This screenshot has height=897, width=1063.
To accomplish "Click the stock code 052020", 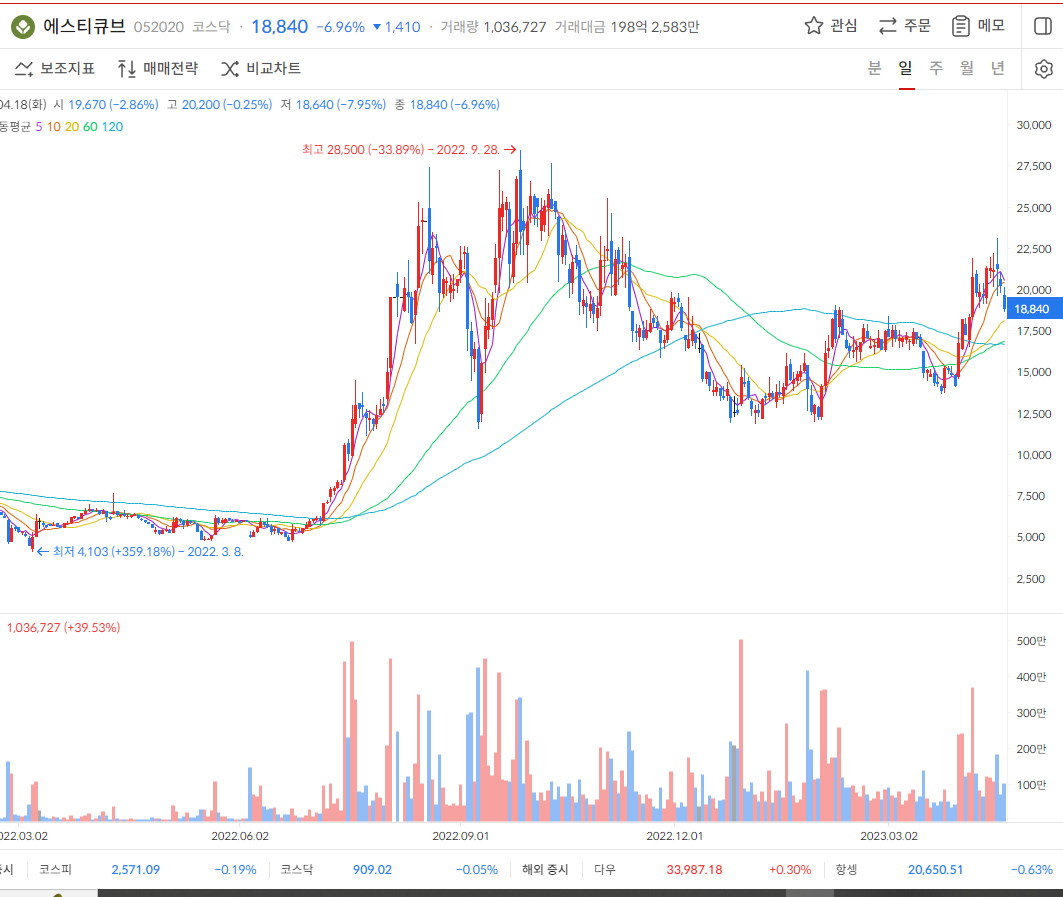I will pyautogui.click(x=159, y=27).
